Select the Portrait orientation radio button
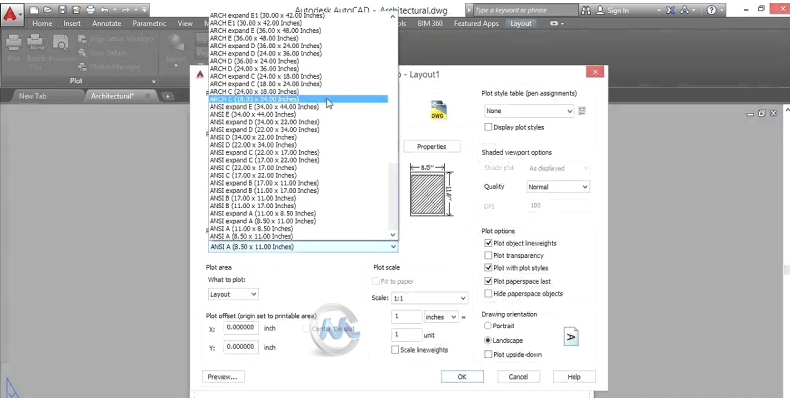Image resolution: width=790 pixels, height=398 pixels. point(487,326)
